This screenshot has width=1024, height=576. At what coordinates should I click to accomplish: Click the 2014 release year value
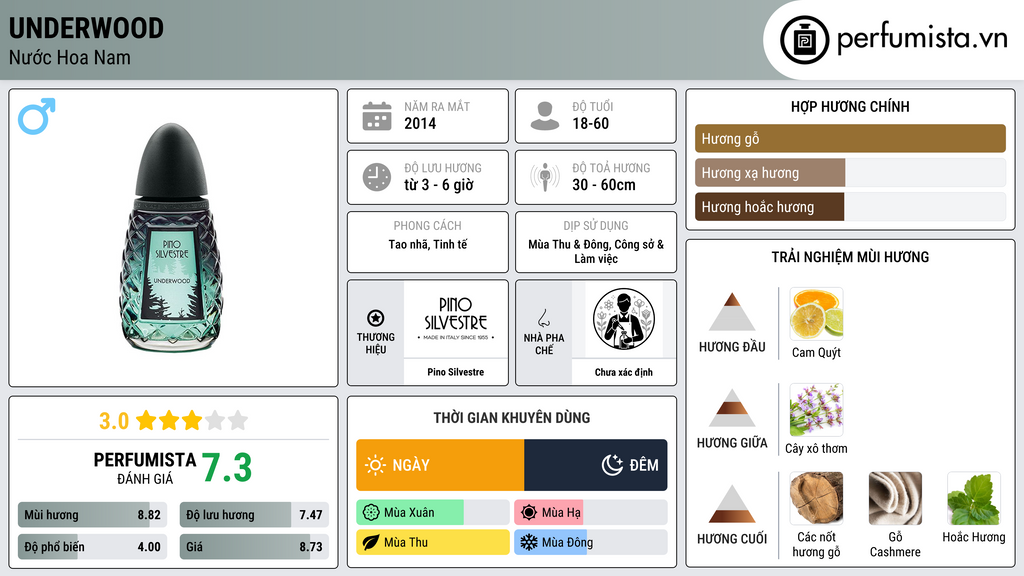click(420, 123)
